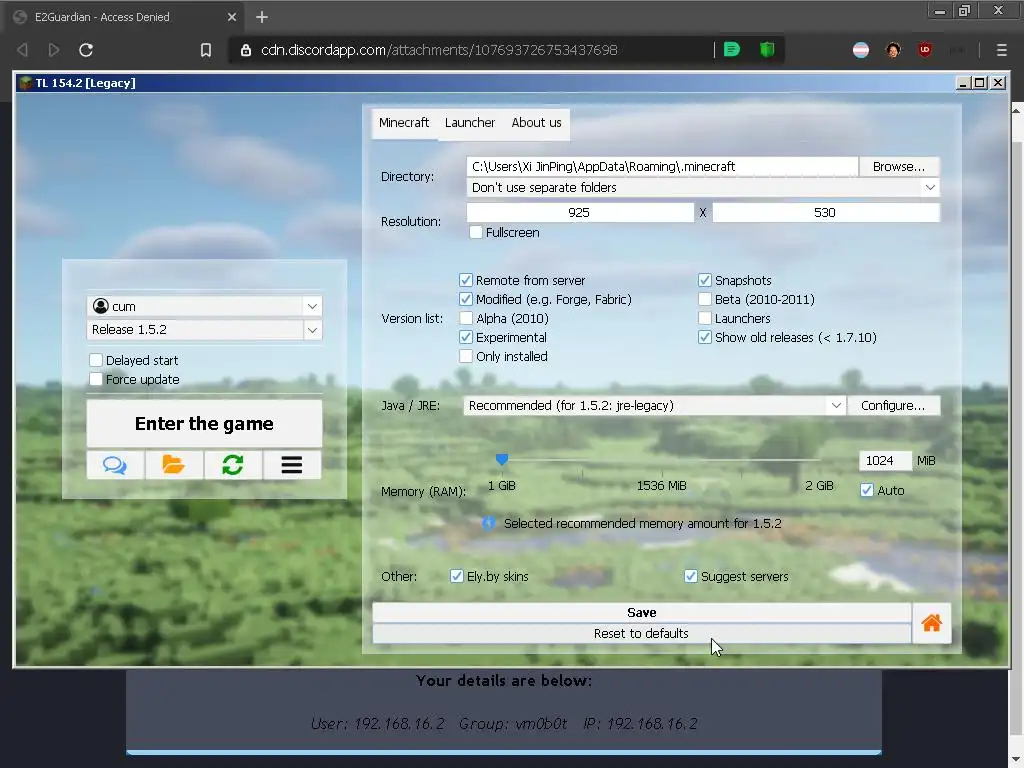Select the E2Guardian - Access Denied browser tab
Image resolution: width=1024 pixels, height=768 pixels.
(124, 17)
